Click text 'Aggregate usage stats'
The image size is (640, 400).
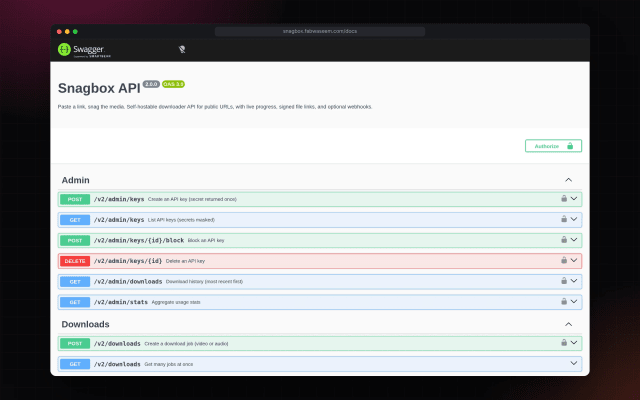click(176, 302)
